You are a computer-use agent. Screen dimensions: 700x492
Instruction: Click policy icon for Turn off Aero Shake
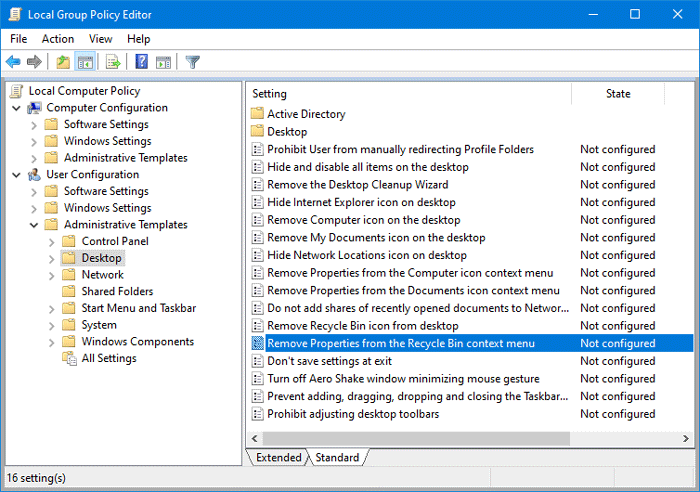click(257, 379)
